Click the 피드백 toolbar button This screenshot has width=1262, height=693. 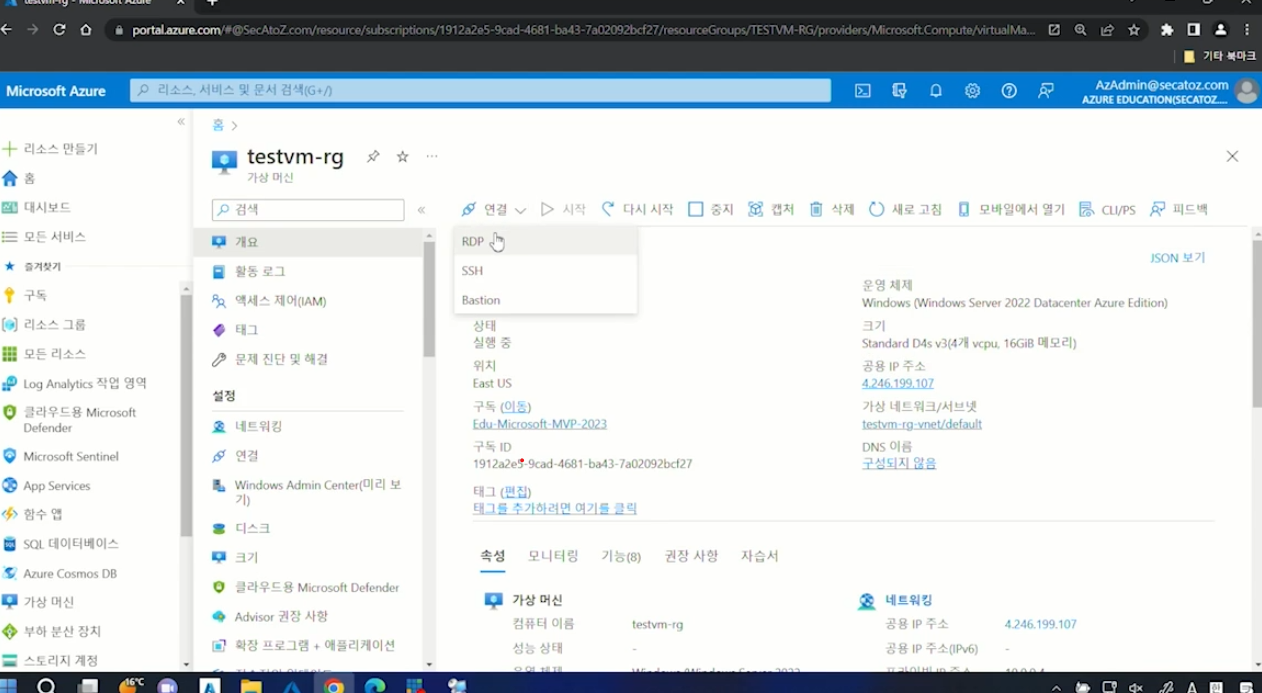(1179, 210)
